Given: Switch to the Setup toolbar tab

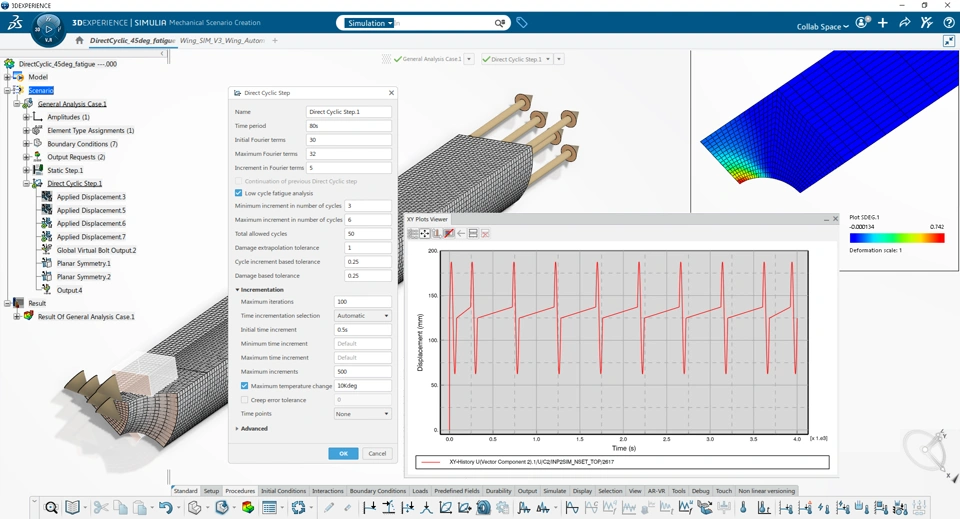Looking at the screenshot, I should [211, 491].
